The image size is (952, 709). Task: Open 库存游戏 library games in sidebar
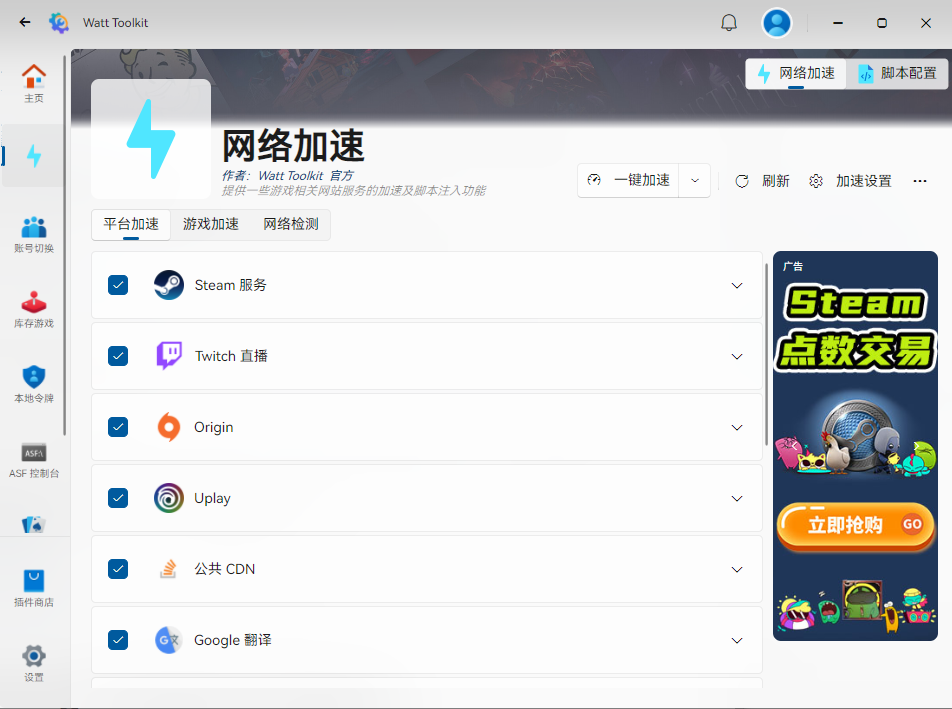point(34,310)
